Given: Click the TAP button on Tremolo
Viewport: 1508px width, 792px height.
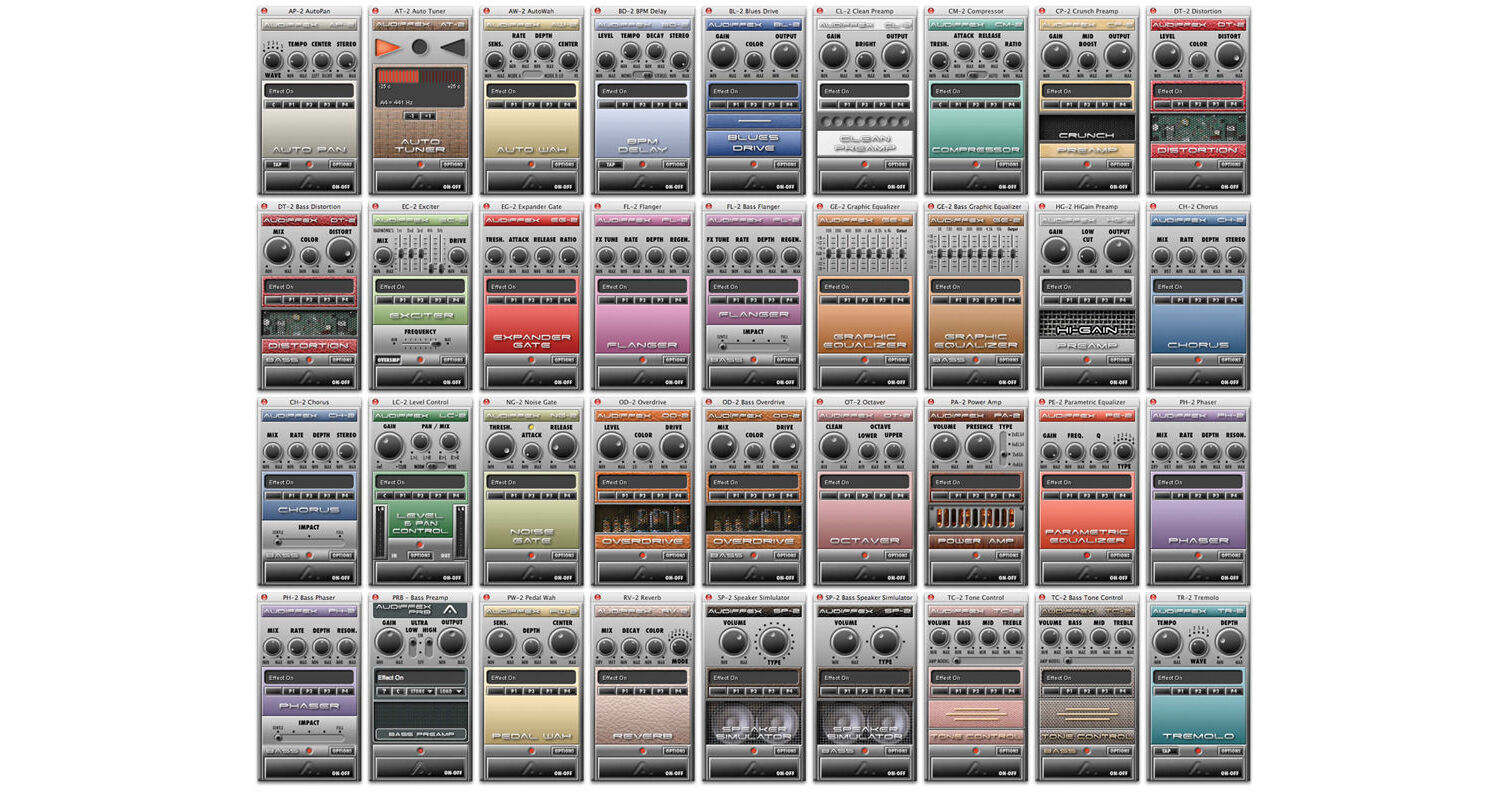Looking at the screenshot, I should point(1164,751).
